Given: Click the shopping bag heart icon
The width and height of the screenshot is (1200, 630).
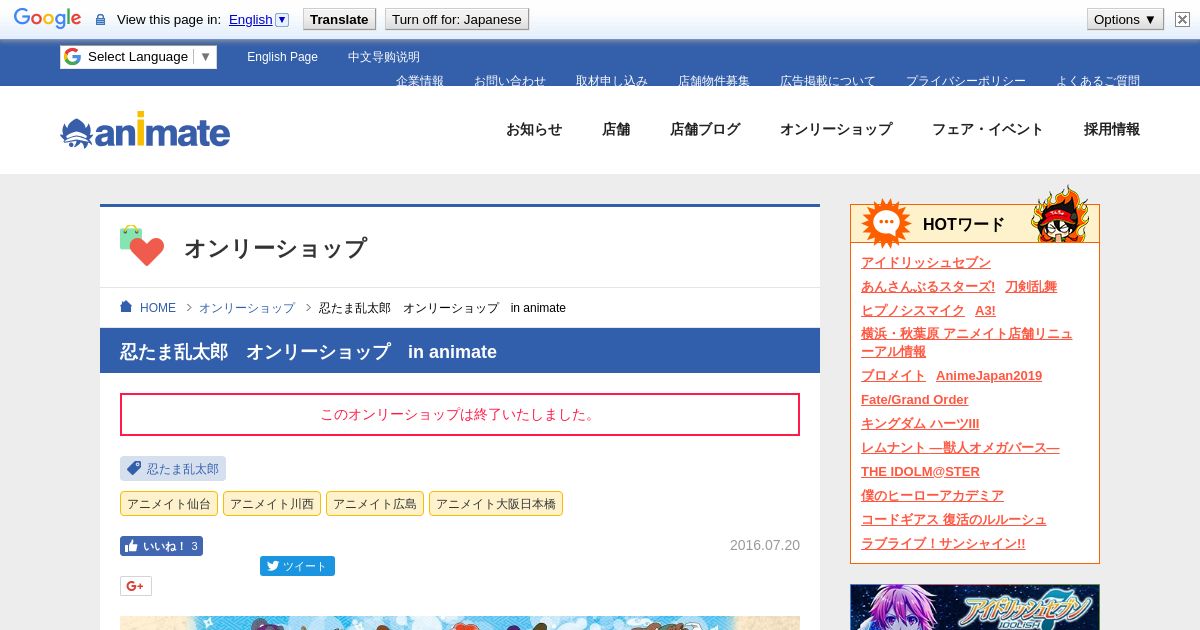Looking at the screenshot, I should [141, 246].
